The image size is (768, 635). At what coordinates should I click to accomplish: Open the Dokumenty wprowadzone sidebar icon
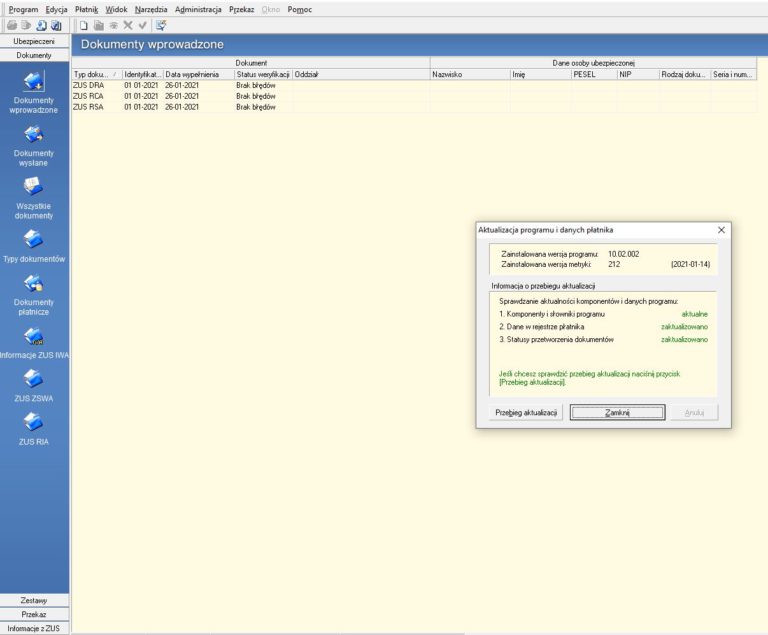pos(34,82)
